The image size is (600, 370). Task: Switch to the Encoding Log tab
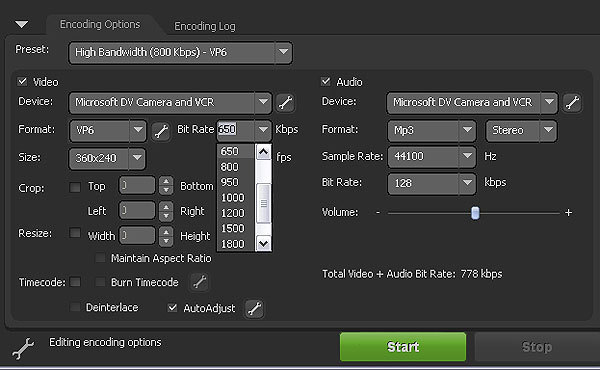pos(205,26)
